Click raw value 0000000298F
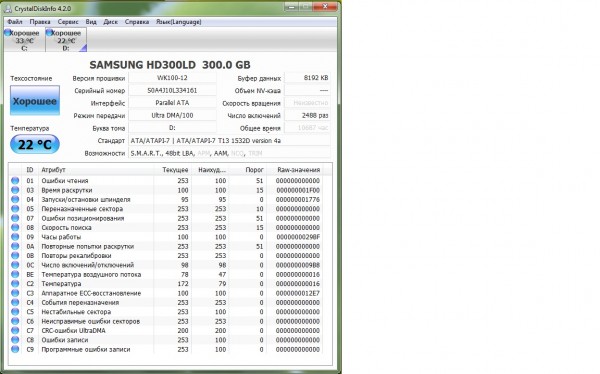Screen dimensions: 600x374 point(298,237)
